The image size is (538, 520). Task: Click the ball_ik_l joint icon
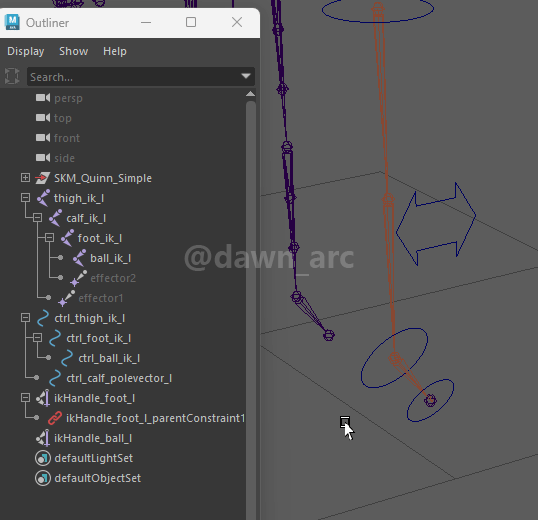pyautogui.click(x=80, y=258)
